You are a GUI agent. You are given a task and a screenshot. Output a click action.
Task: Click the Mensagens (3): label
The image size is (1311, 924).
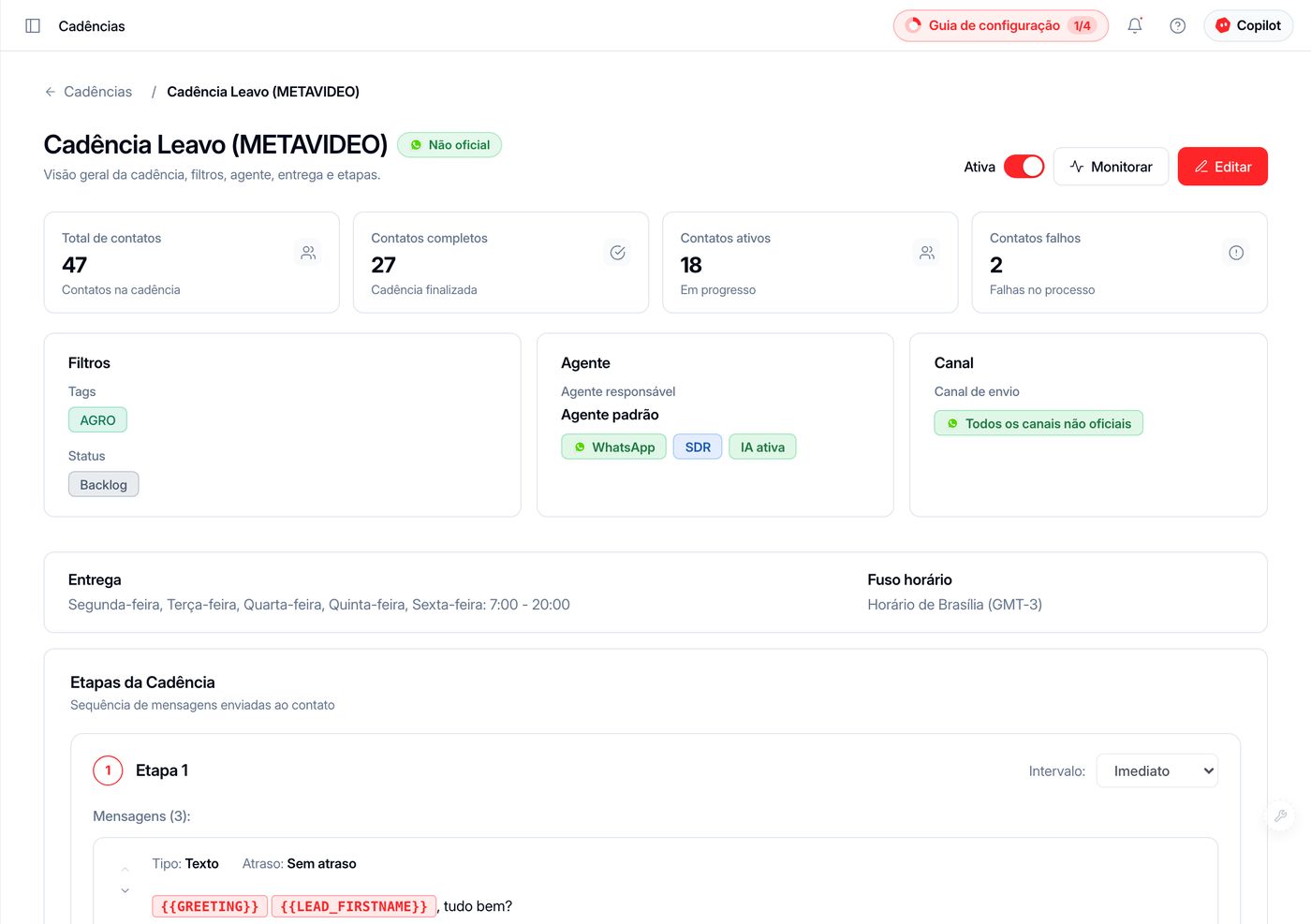141,816
